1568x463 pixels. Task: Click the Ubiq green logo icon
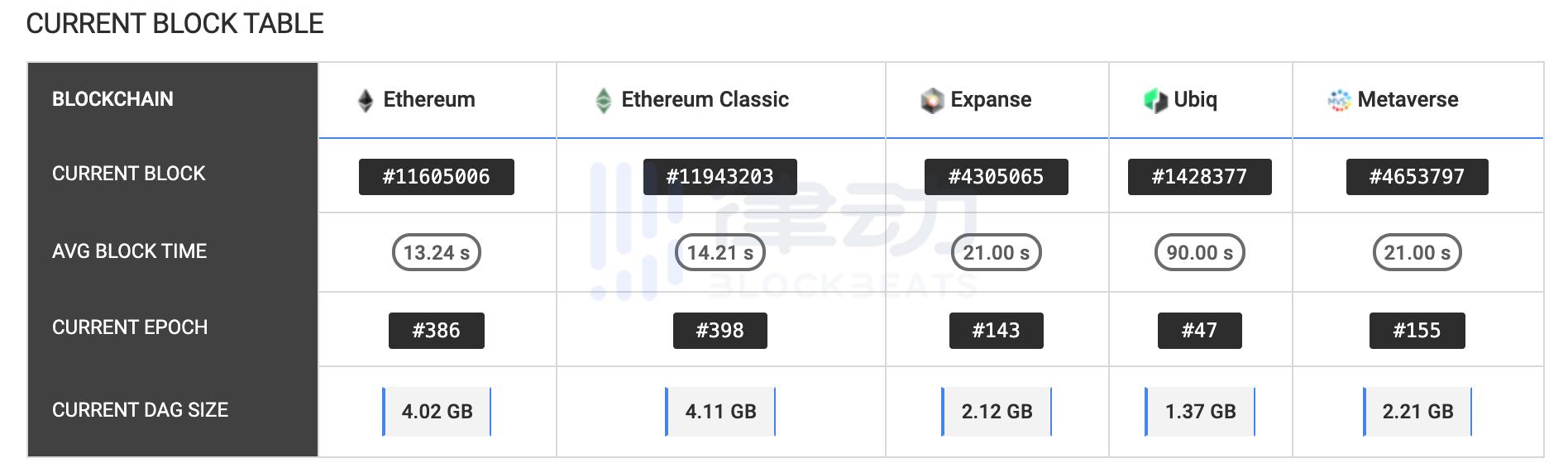pos(1155,101)
